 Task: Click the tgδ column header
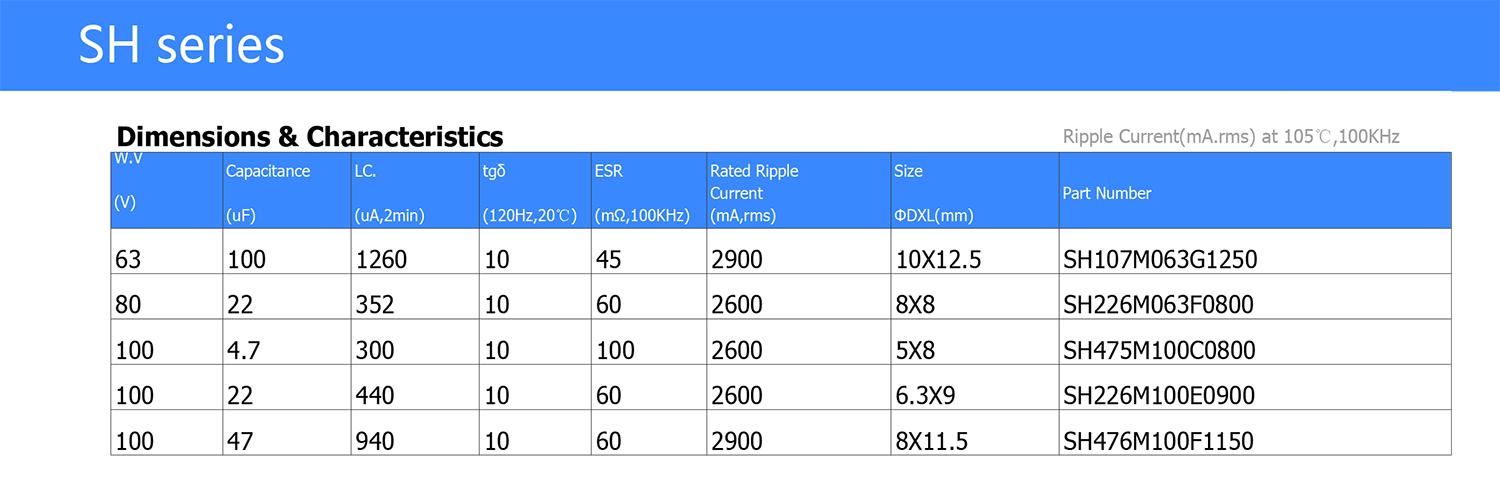pyautogui.click(x=494, y=172)
